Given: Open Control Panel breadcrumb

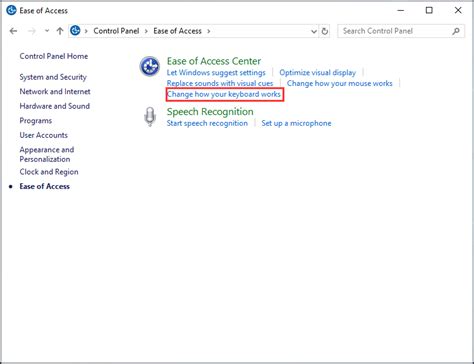Looking at the screenshot, I should pyautogui.click(x=116, y=31).
